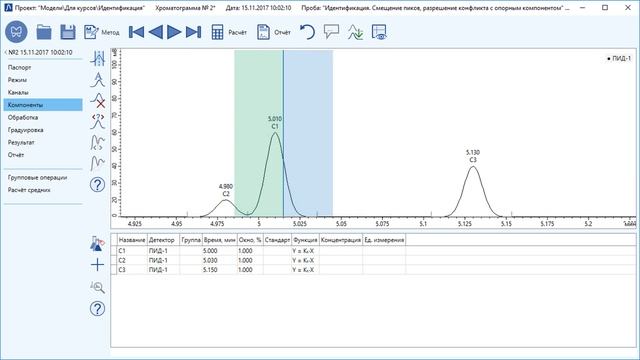Open help icon beside the chart
This screenshot has width=640, height=360.
click(97, 185)
